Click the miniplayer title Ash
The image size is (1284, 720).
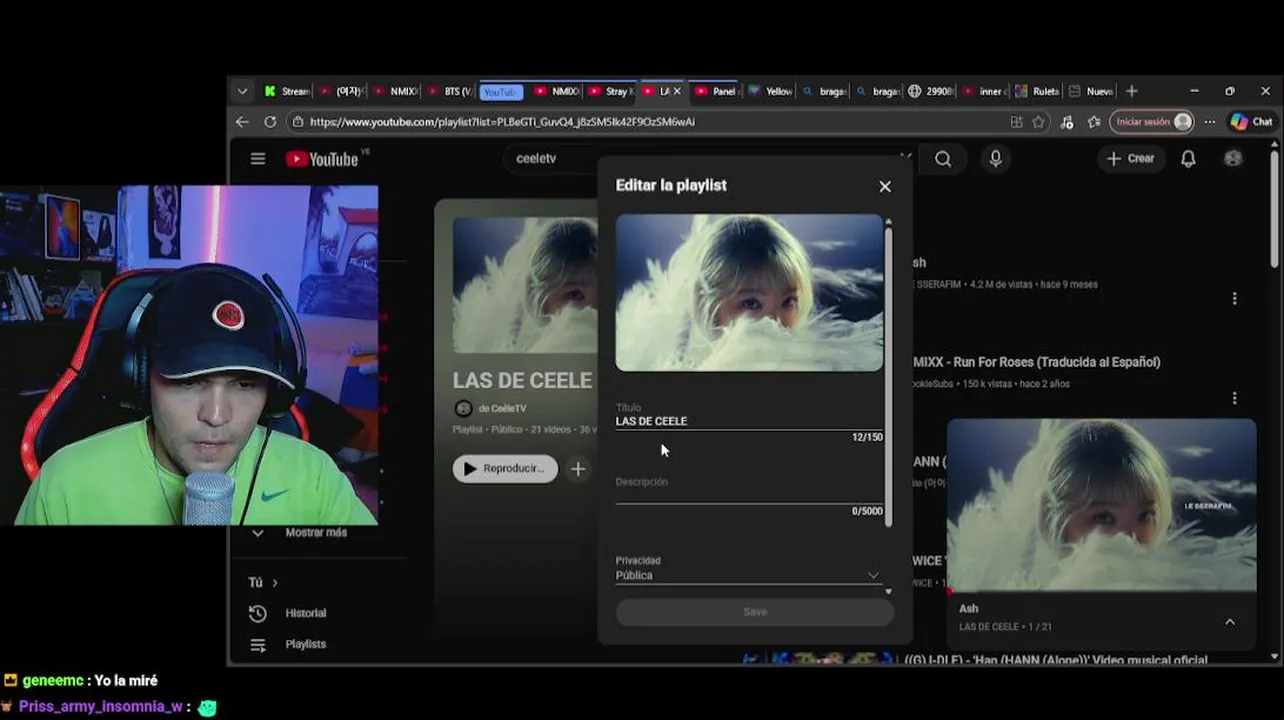[969, 608]
